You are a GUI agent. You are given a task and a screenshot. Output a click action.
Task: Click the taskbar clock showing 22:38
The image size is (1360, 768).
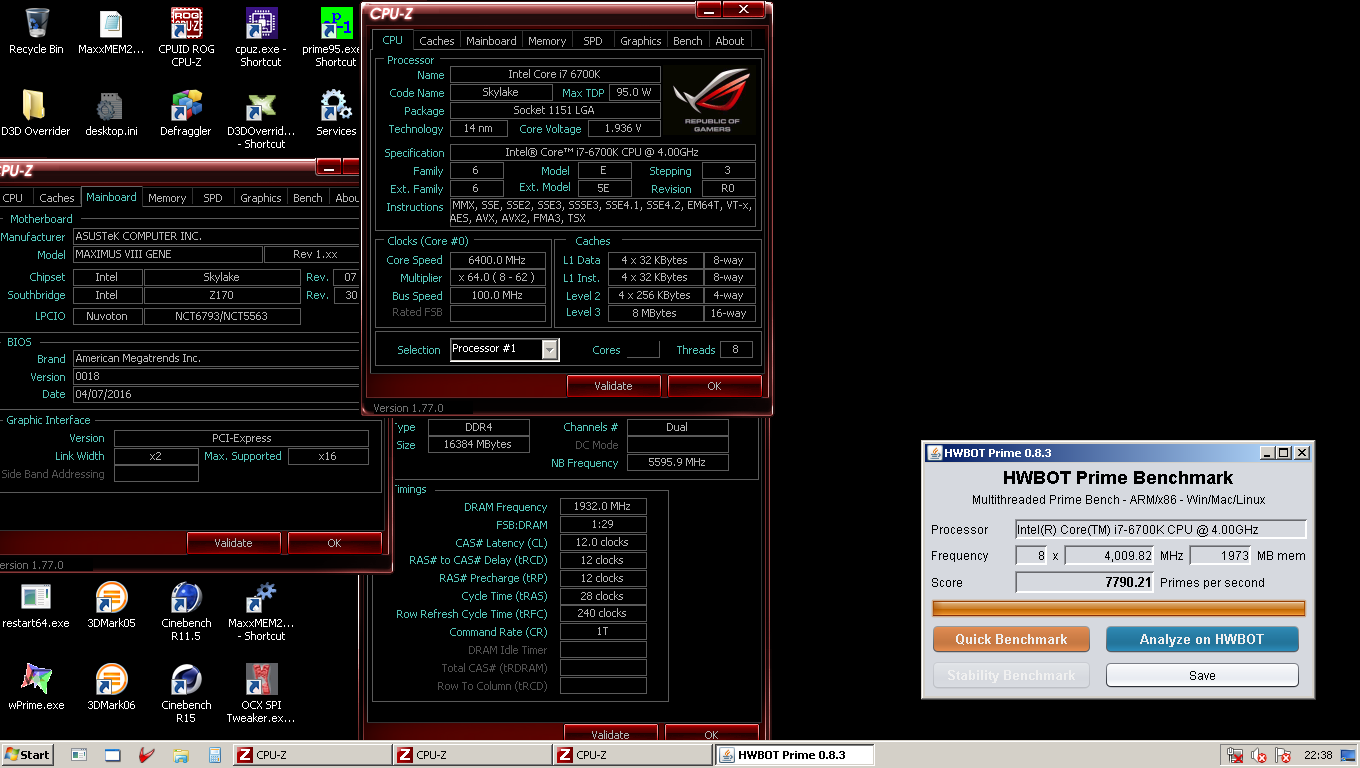(x=1319, y=756)
